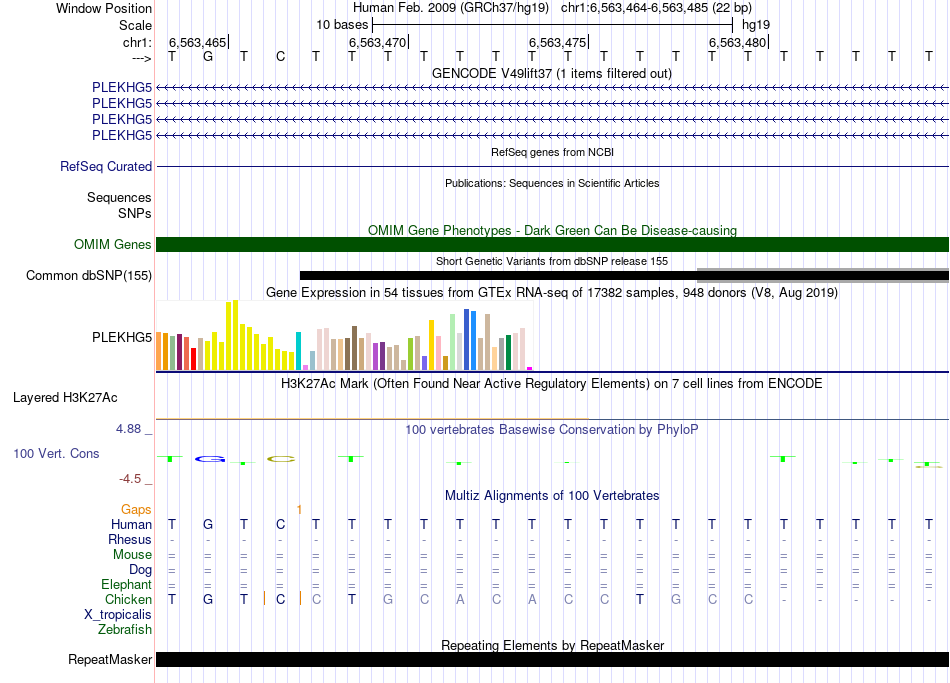The height and width of the screenshot is (683, 950).
Task: Click the Human alignment row label
Action: 131,525
